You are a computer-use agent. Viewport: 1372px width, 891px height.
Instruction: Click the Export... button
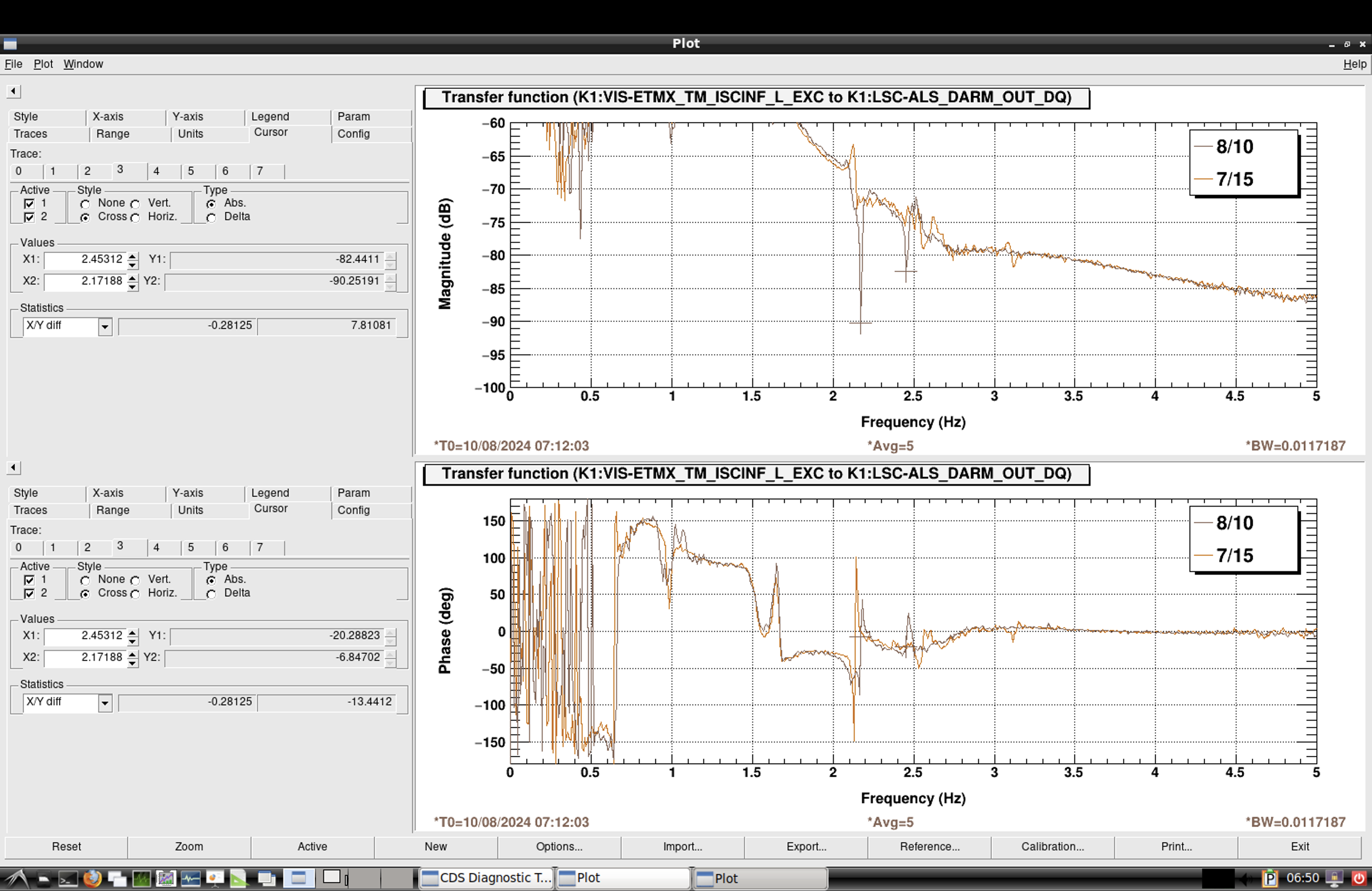806,846
